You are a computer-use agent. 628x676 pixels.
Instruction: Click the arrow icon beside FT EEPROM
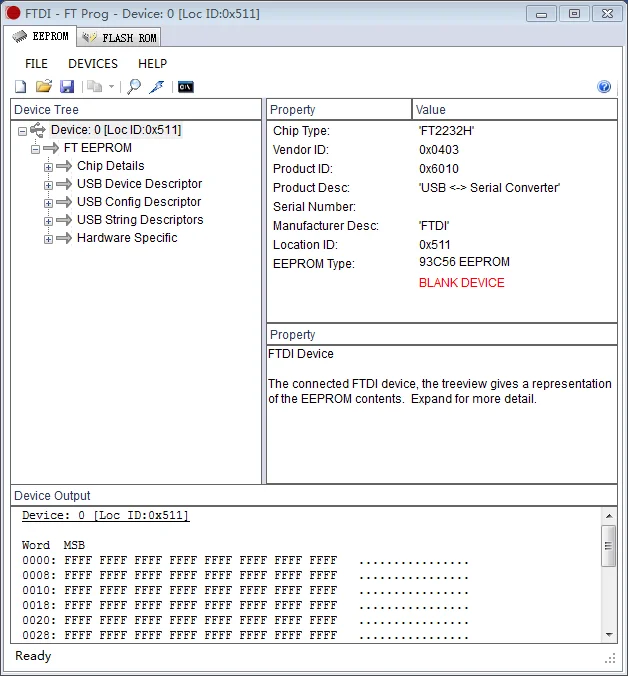51,148
